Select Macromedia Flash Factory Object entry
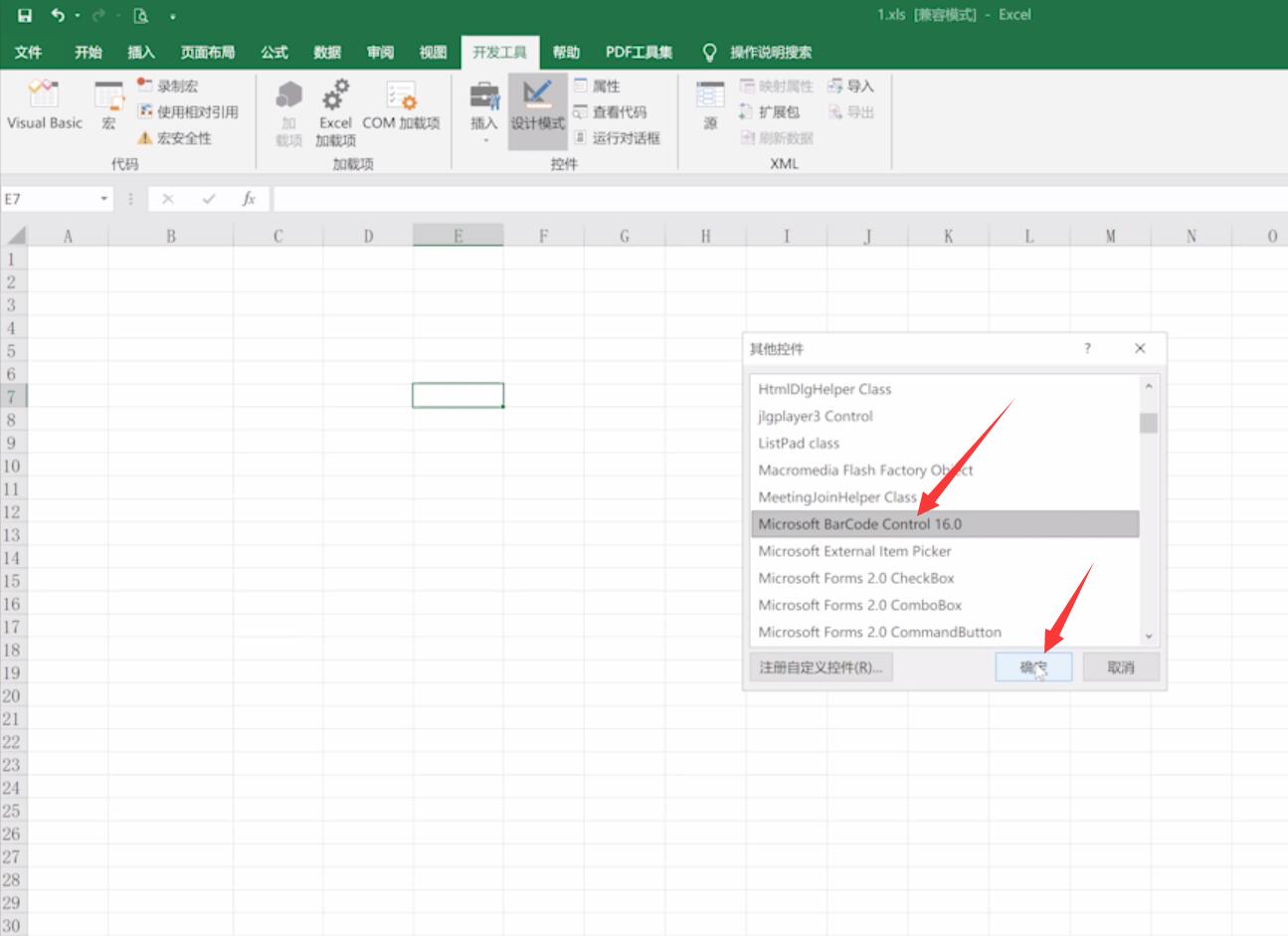Image resolution: width=1288 pixels, height=936 pixels. tap(945, 469)
